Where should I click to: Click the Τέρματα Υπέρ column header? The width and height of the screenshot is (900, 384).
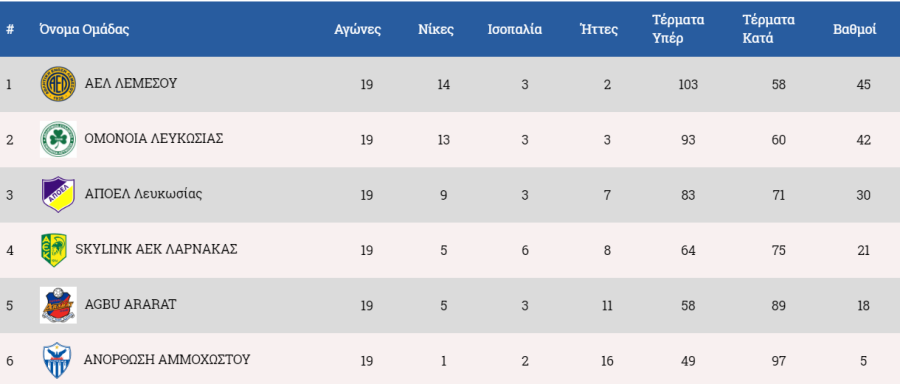tap(678, 29)
